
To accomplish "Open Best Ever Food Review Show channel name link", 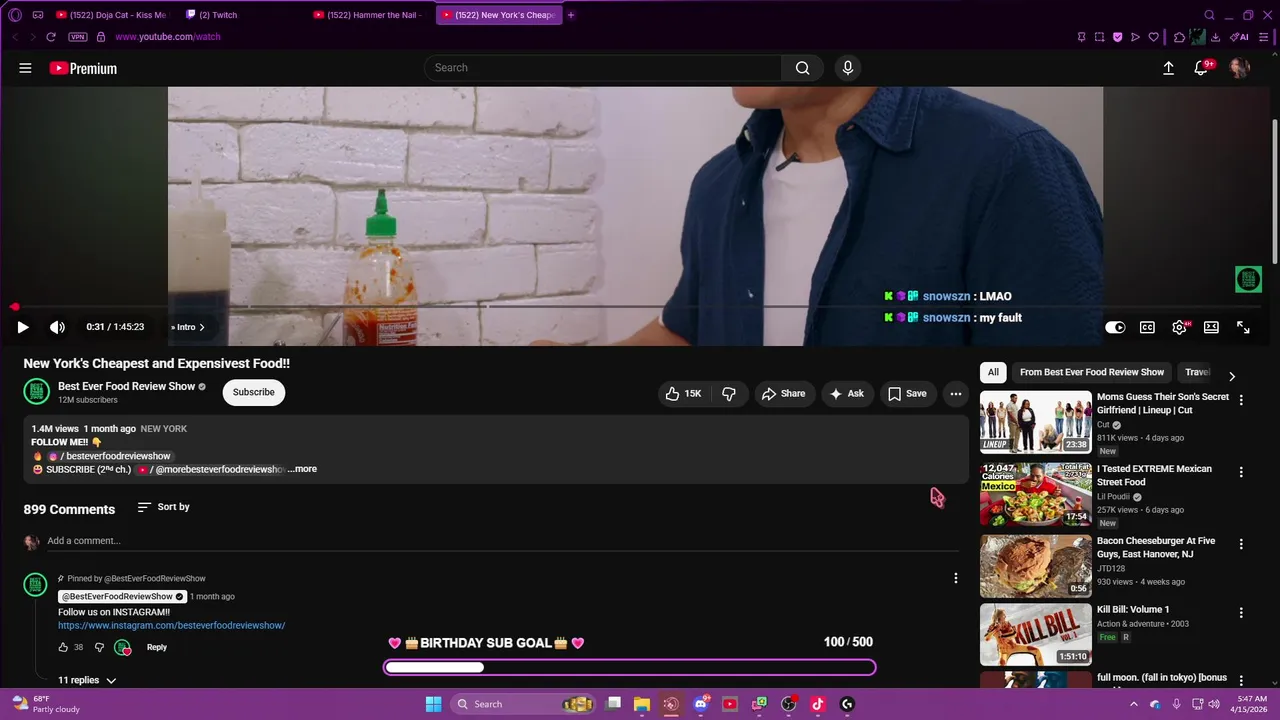I will [x=126, y=386].
